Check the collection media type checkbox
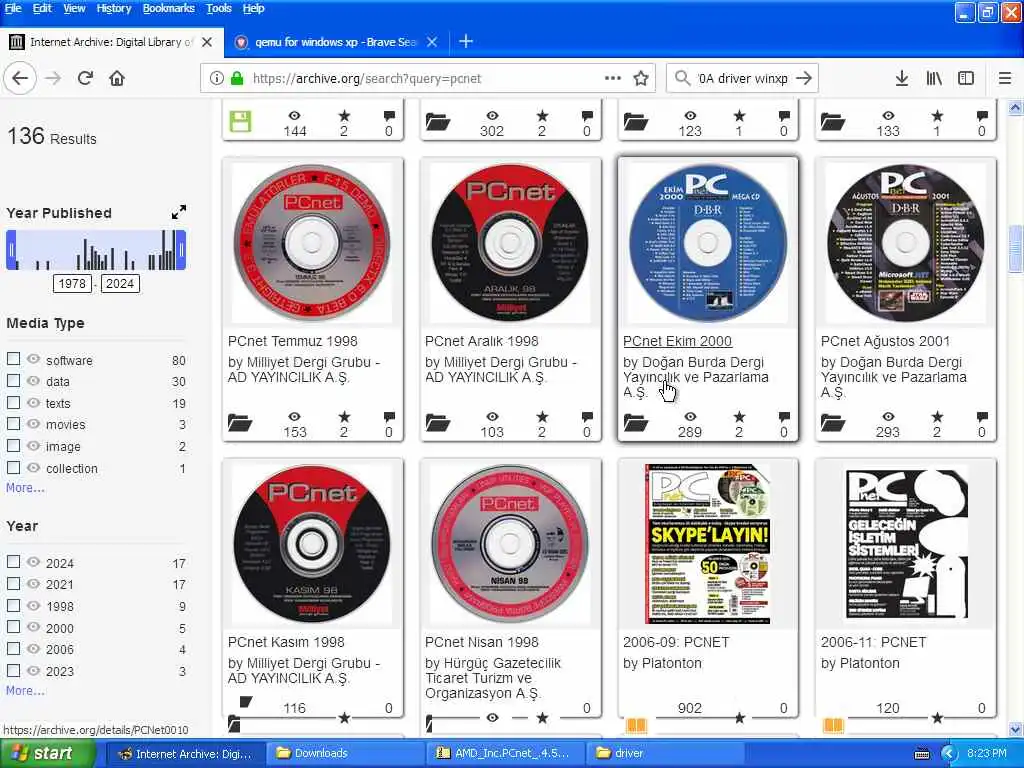The image size is (1024, 768). [13, 468]
